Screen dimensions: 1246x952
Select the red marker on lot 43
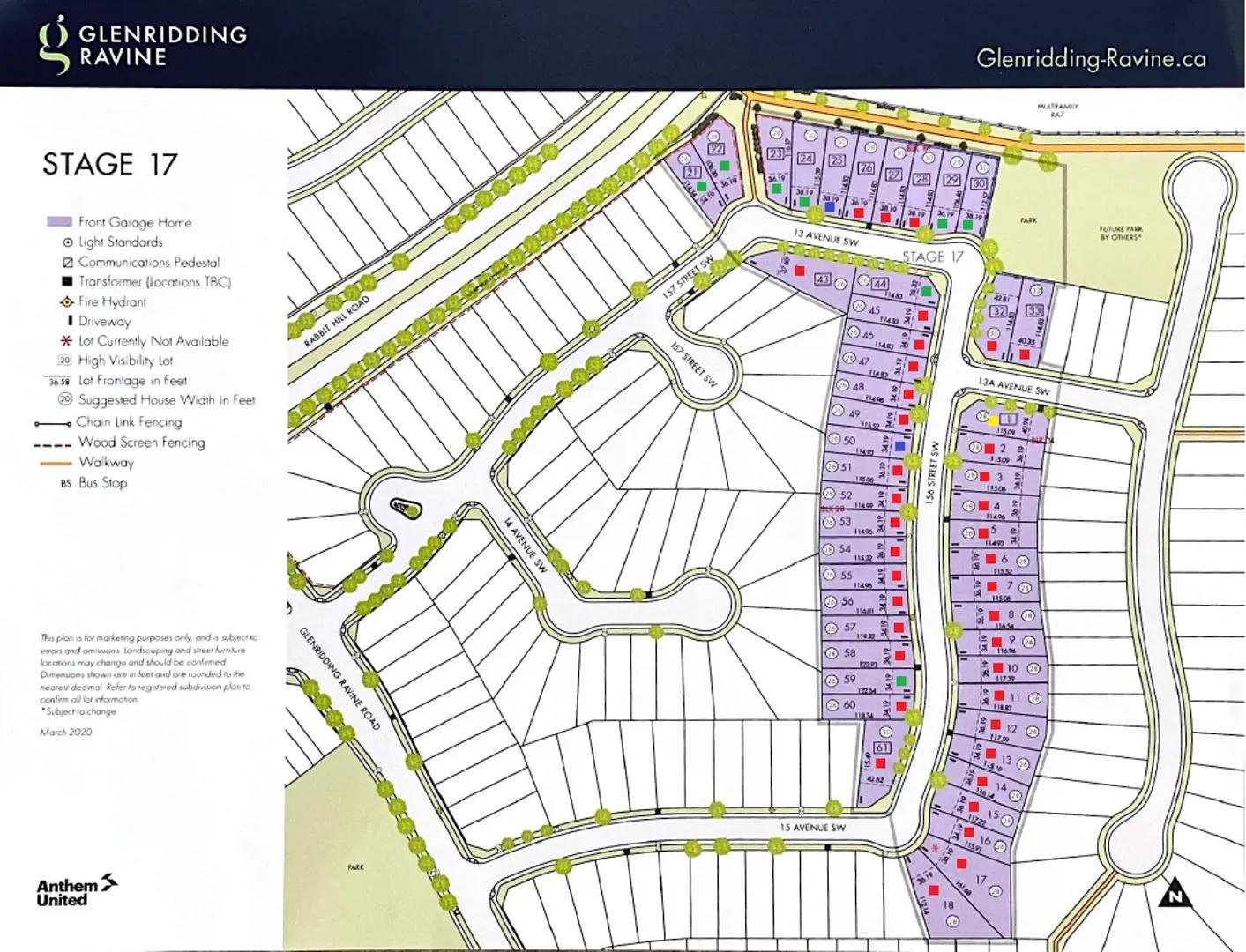[800, 271]
